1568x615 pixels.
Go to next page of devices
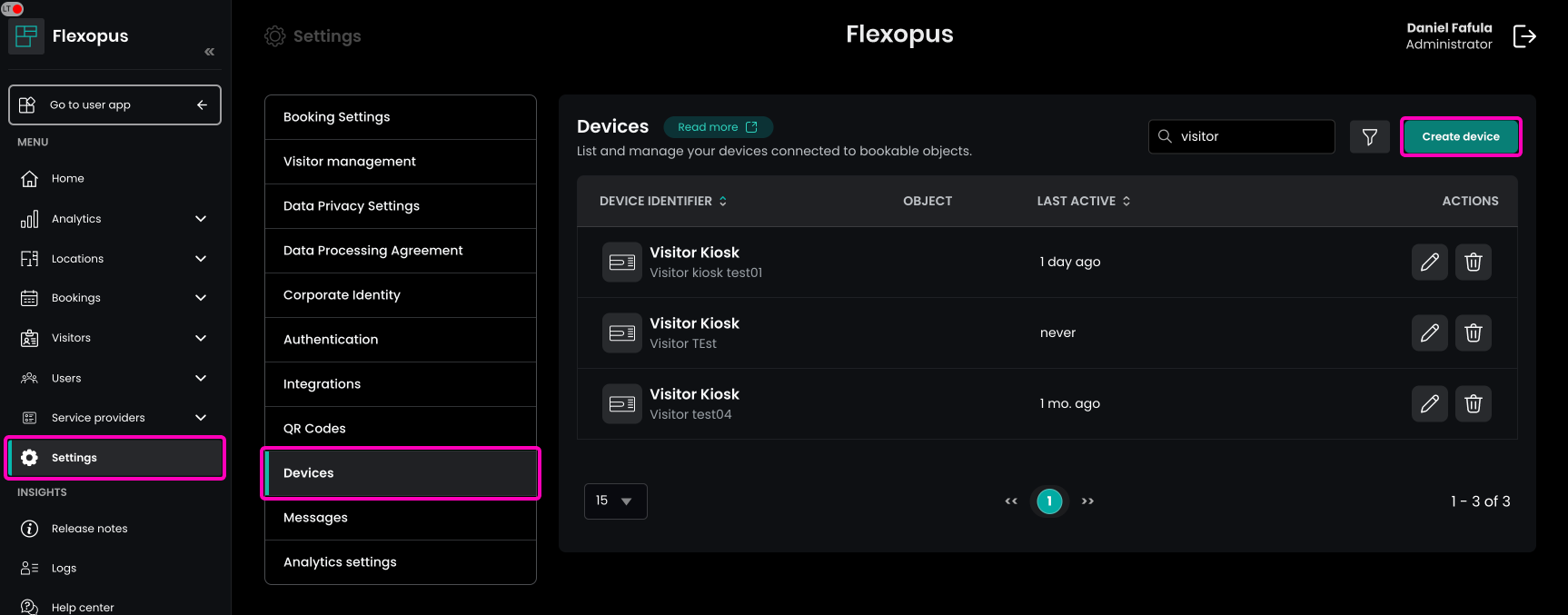pyautogui.click(x=1087, y=501)
